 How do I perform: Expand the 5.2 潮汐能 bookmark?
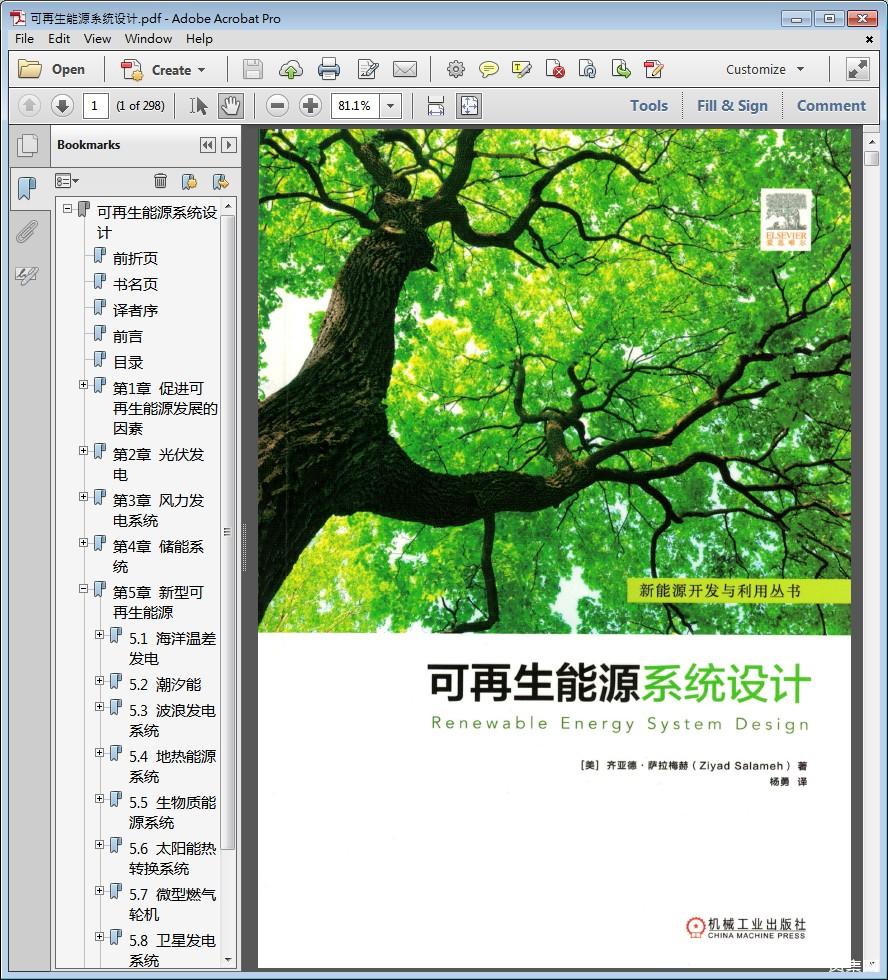pos(99,681)
